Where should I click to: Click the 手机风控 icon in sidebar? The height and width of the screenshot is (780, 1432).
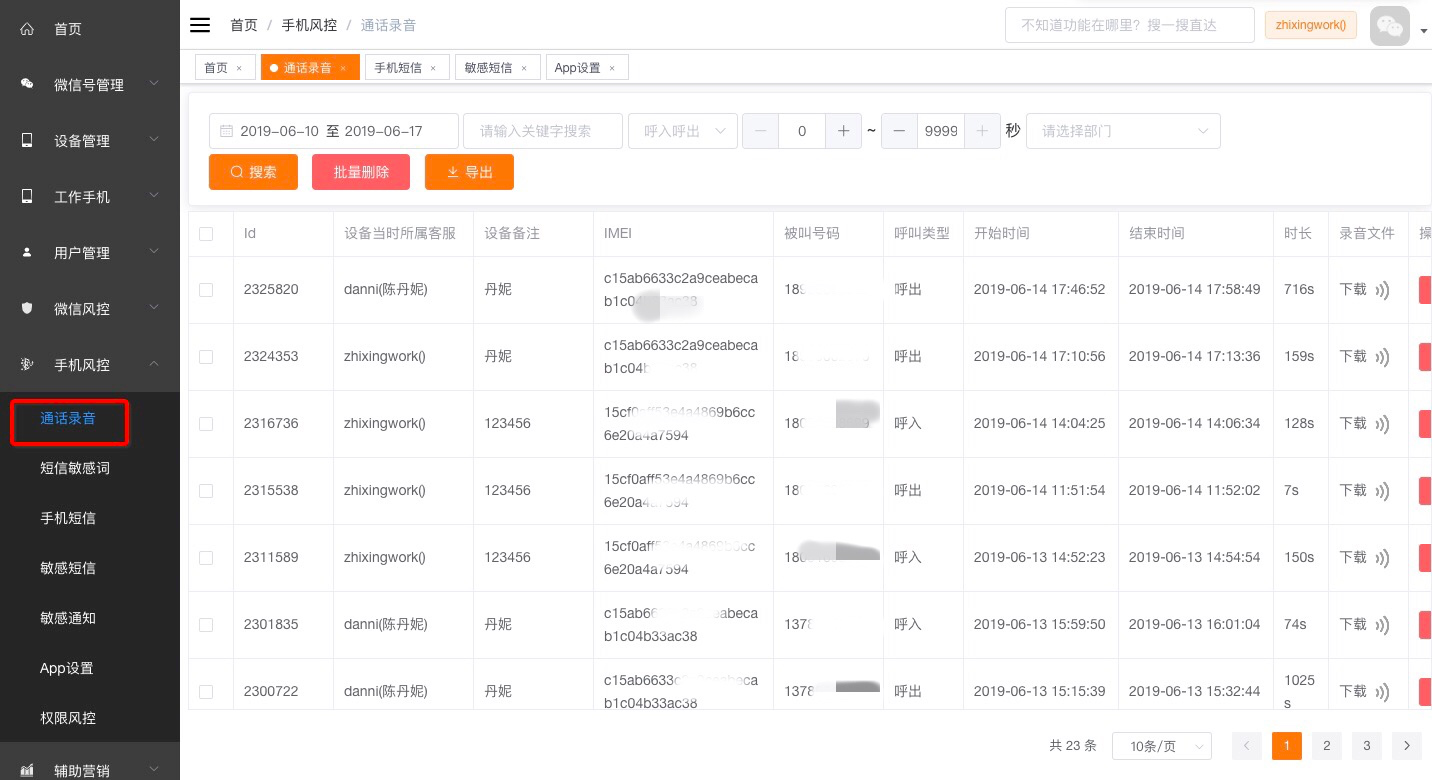click(27, 365)
